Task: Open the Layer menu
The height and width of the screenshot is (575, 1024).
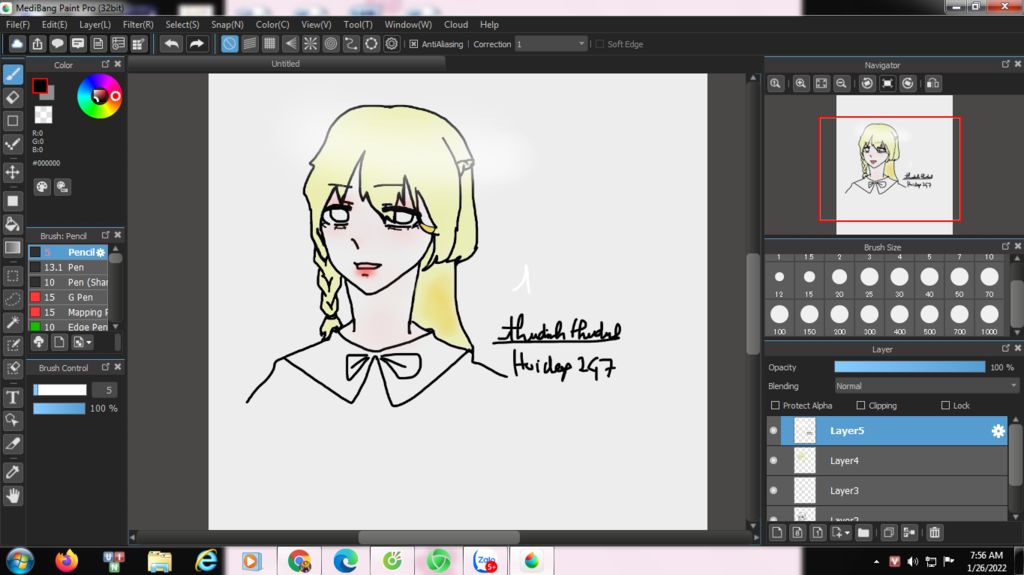Action: click(x=95, y=24)
